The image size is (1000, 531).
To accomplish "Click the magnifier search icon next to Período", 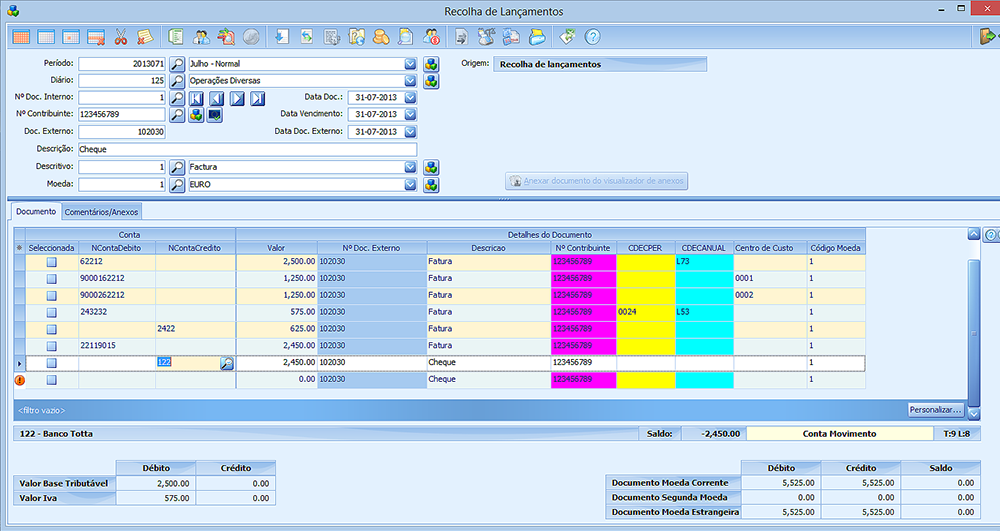I will click(x=177, y=64).
